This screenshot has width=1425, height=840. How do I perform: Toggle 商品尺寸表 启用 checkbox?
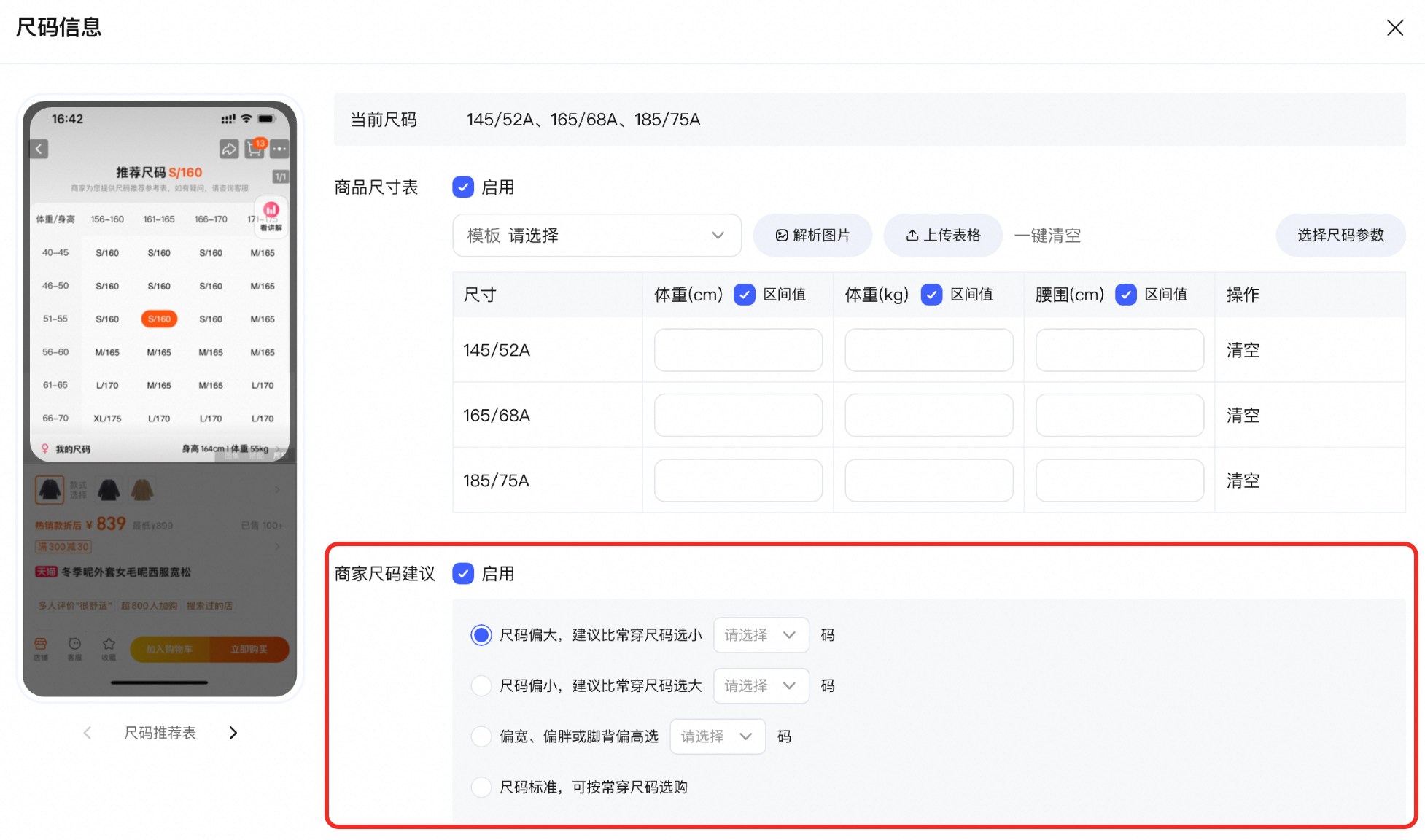click(x=463, y=187)
